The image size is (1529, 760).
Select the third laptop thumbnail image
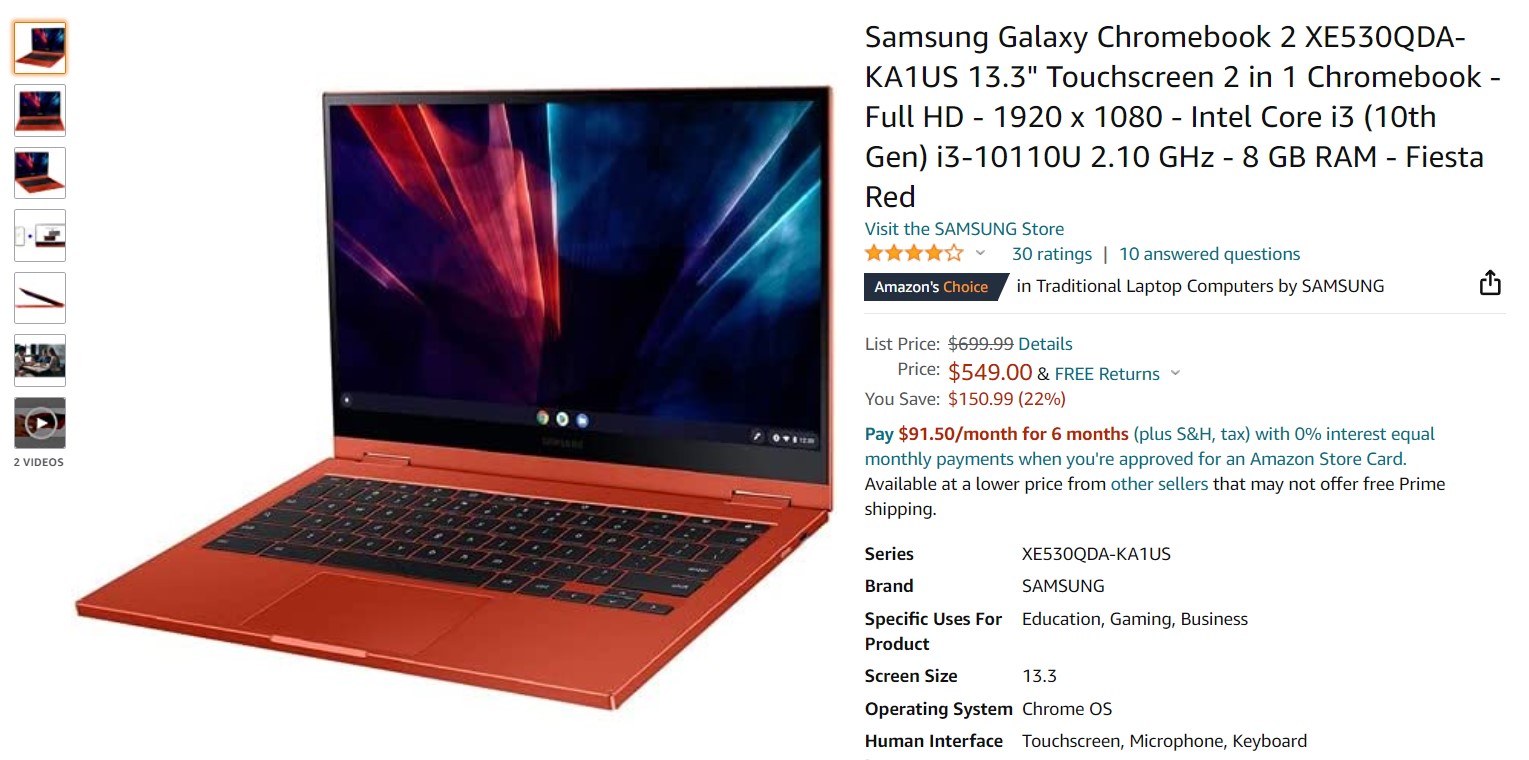tap(40, 173)
